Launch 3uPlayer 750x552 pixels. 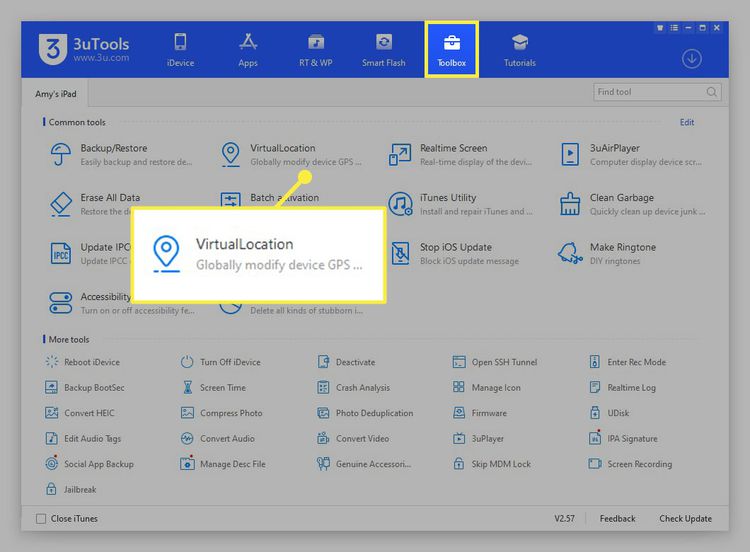point(478,438)
